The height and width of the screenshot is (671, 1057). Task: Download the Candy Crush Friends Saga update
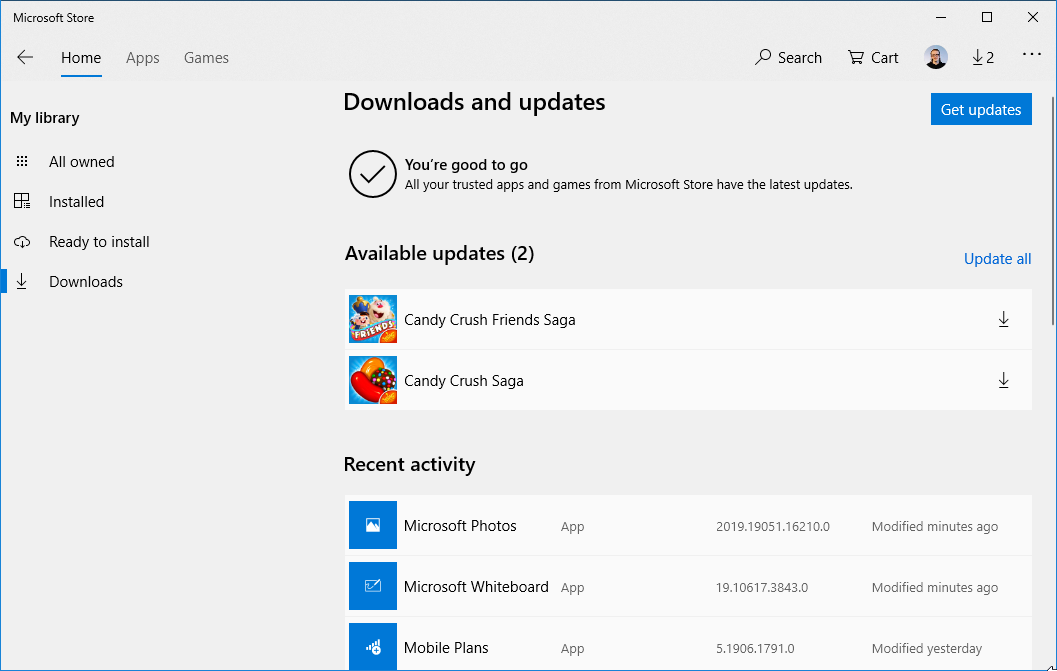coord(1003,319)
